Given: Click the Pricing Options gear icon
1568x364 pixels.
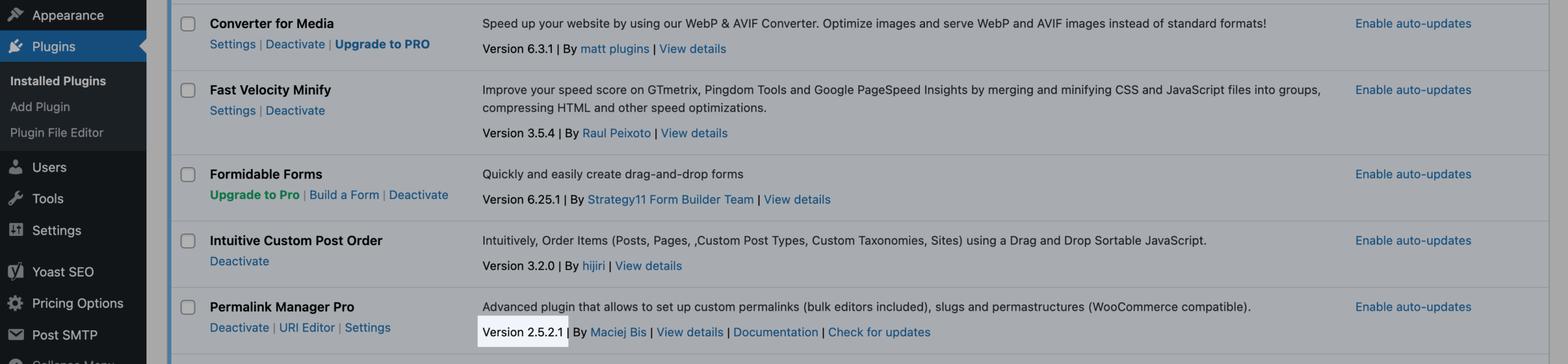Looking at the screenshot, I should [16, 303].
